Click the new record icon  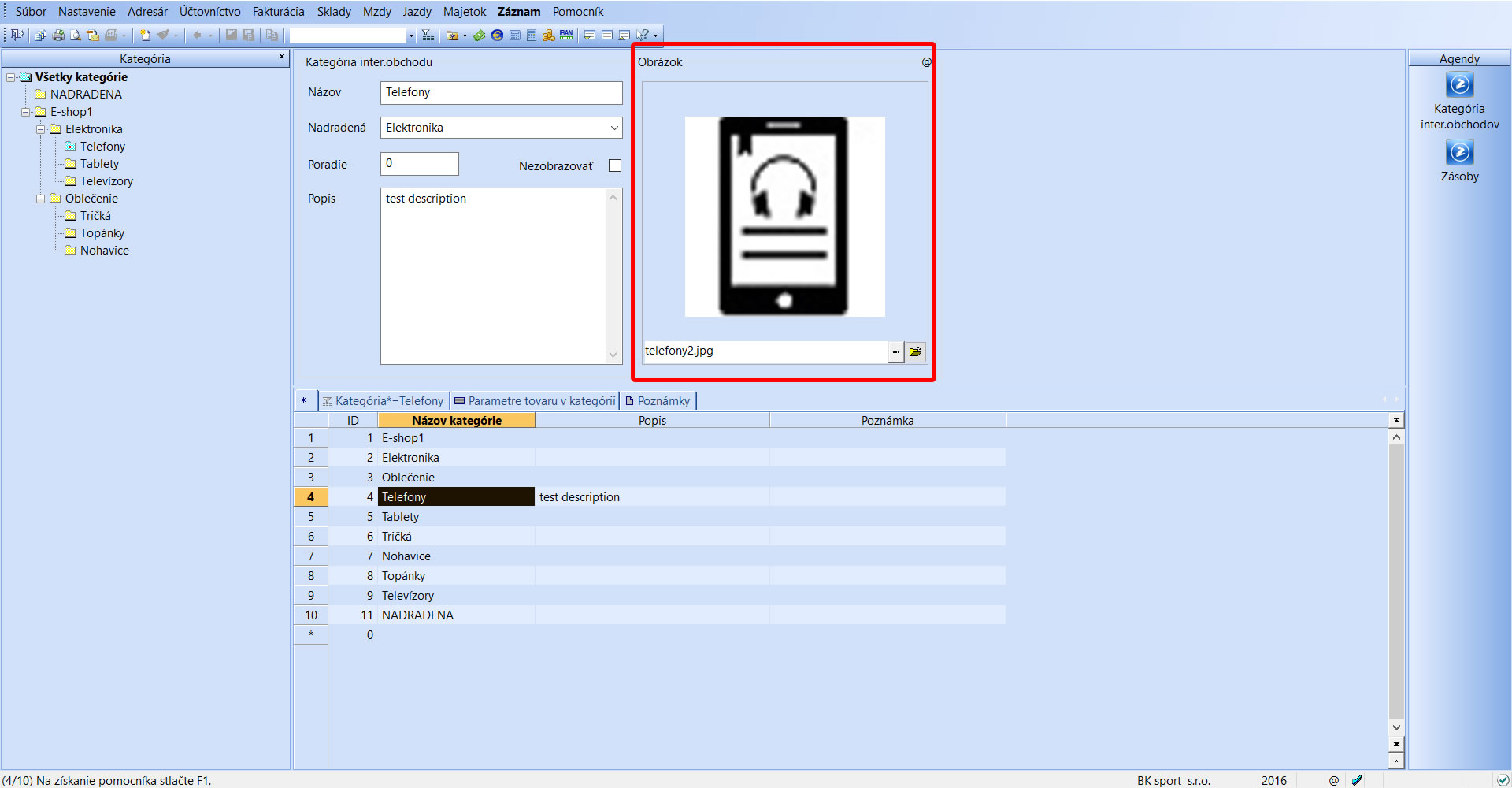coord(145,35)
